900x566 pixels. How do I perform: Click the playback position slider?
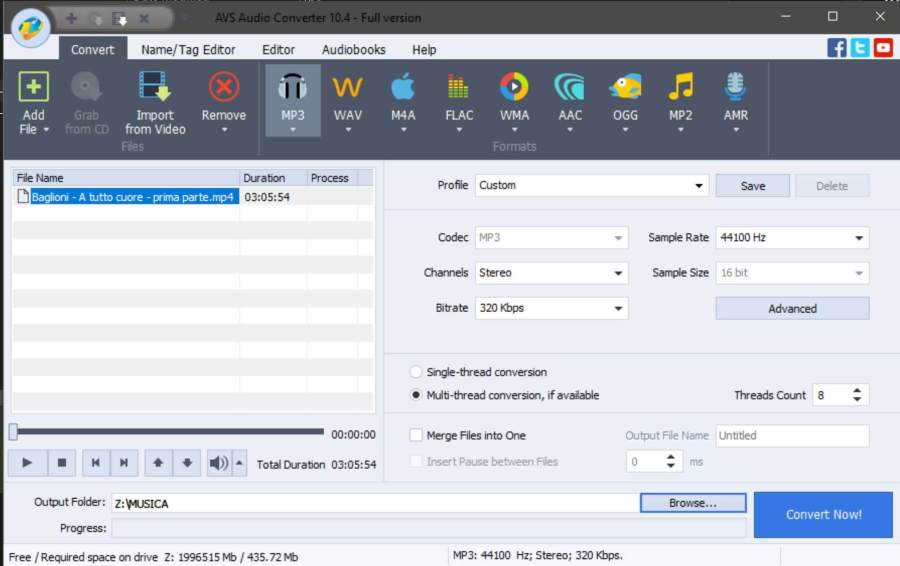coord(166,432)
